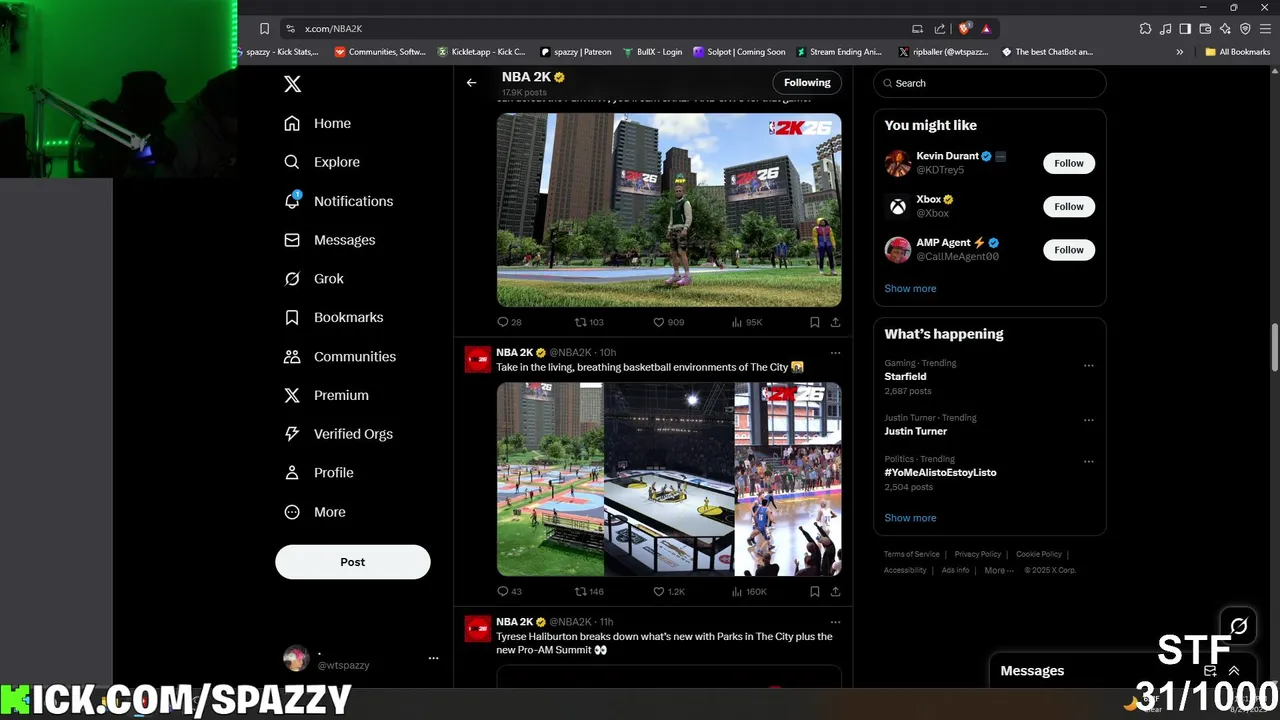Open the crowd basketball game thumbnail
The width and height of the screenshot is (1280, 720).
tap(788, 479)
